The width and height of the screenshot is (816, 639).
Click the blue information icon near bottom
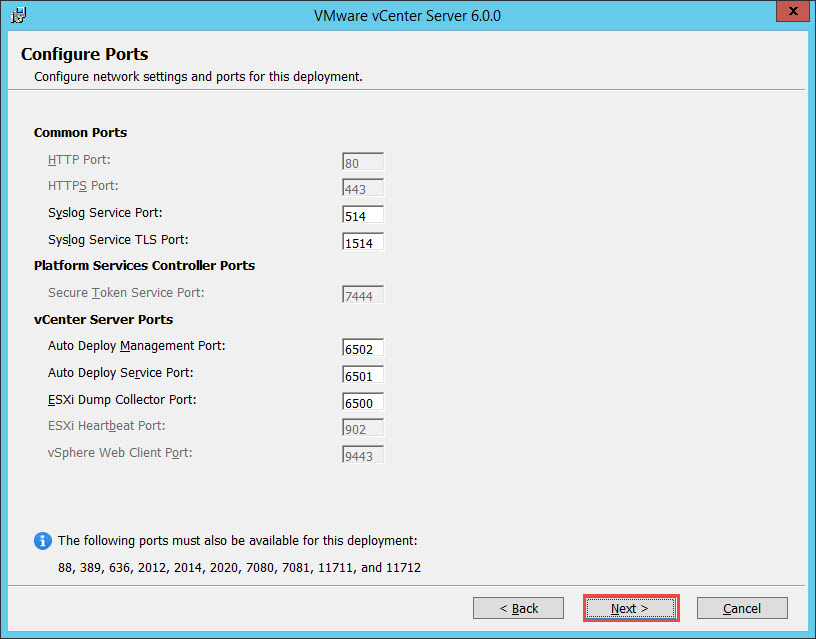41,540
